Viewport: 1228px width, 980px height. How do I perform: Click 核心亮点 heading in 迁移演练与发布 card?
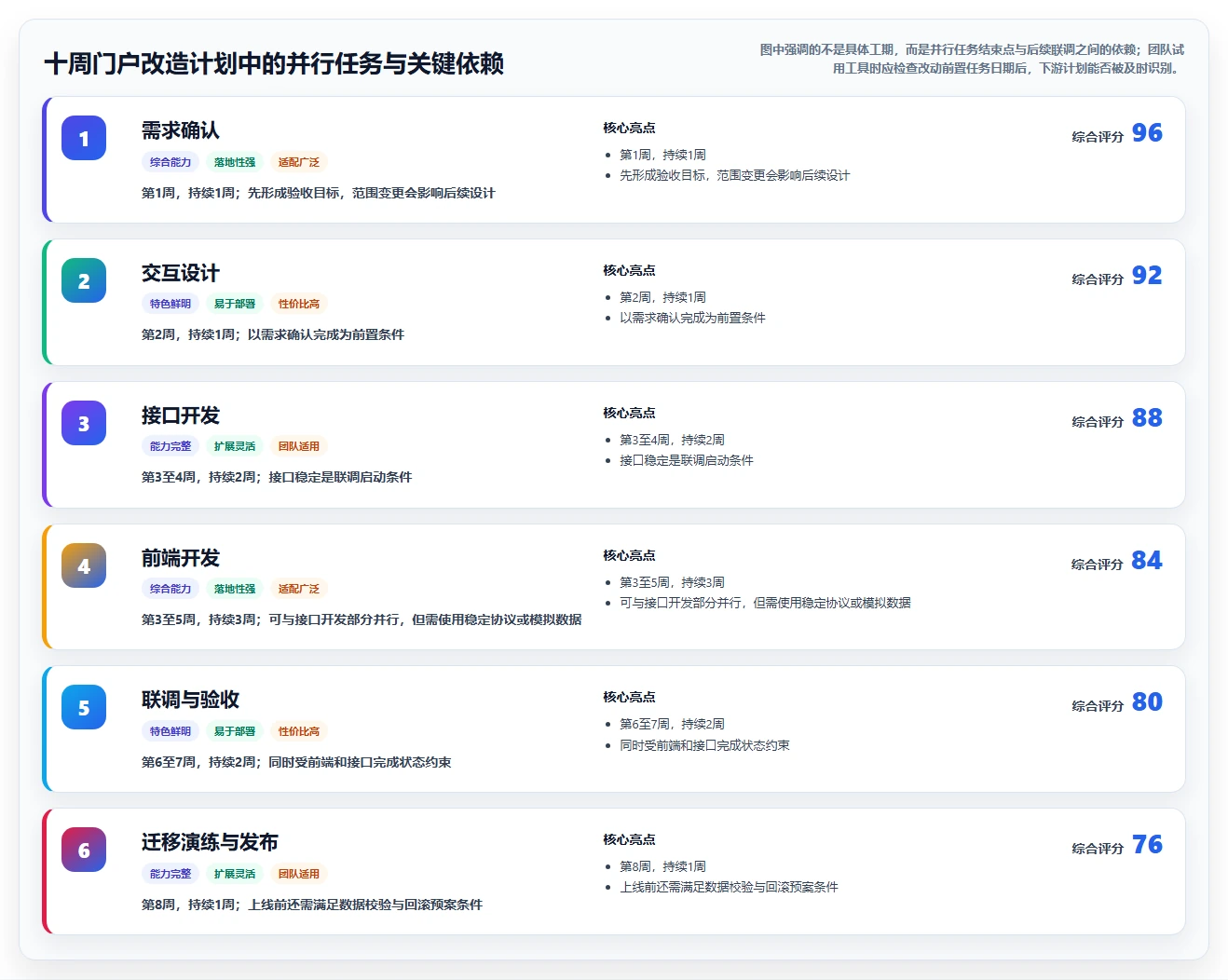click(x=629, y=839)
